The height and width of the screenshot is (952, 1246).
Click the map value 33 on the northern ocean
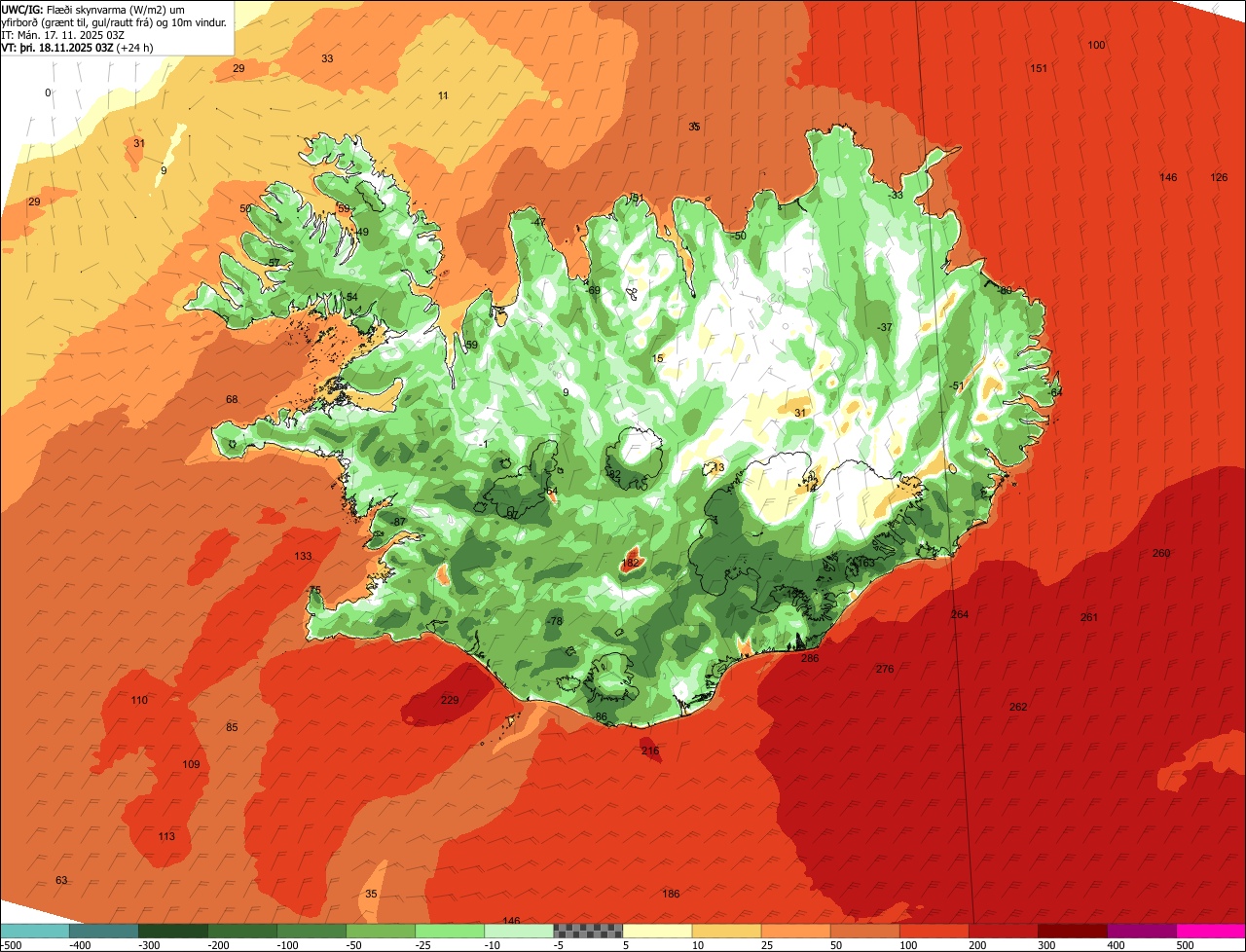tap(327, 58)
